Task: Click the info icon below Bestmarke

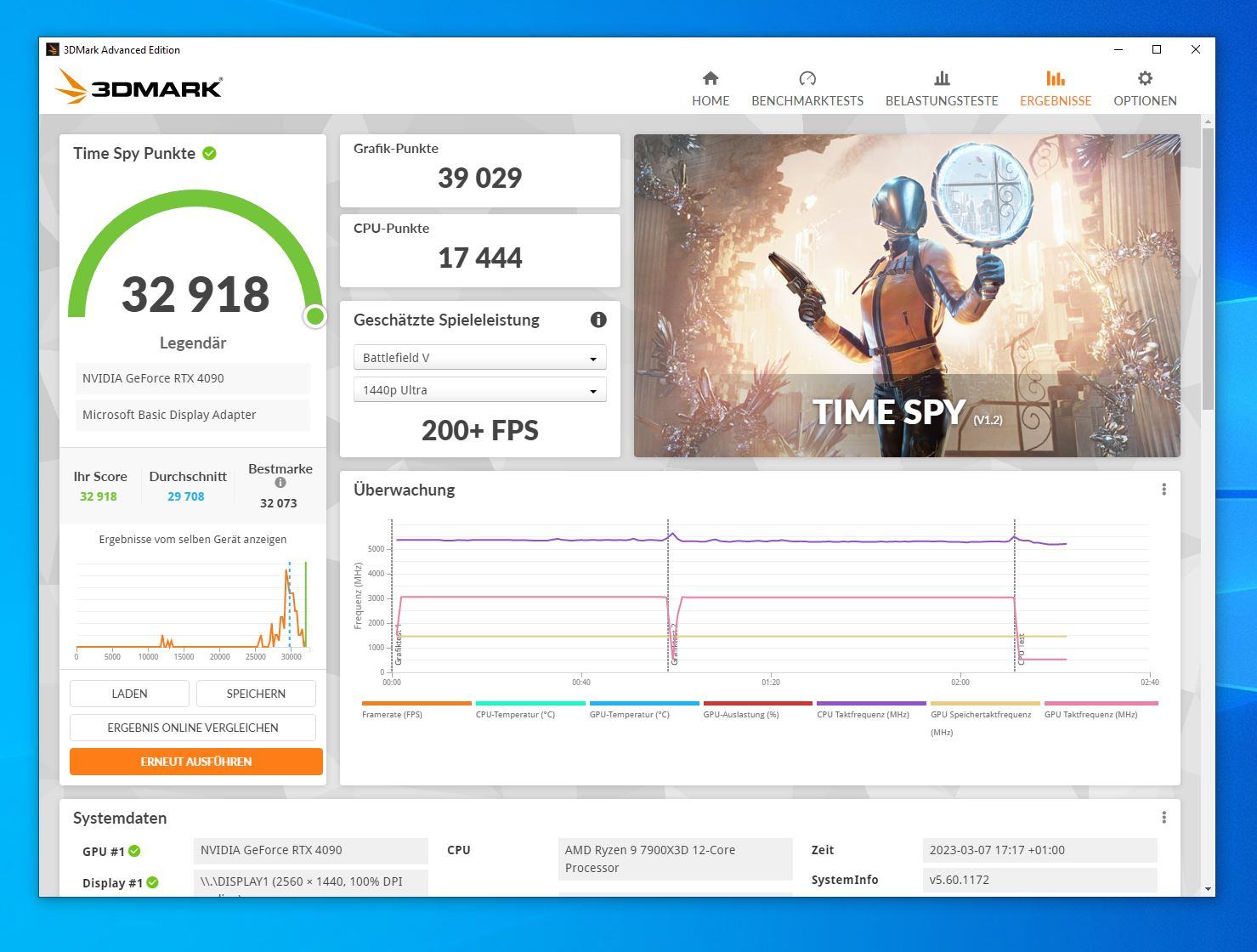Action: [280, 483]
